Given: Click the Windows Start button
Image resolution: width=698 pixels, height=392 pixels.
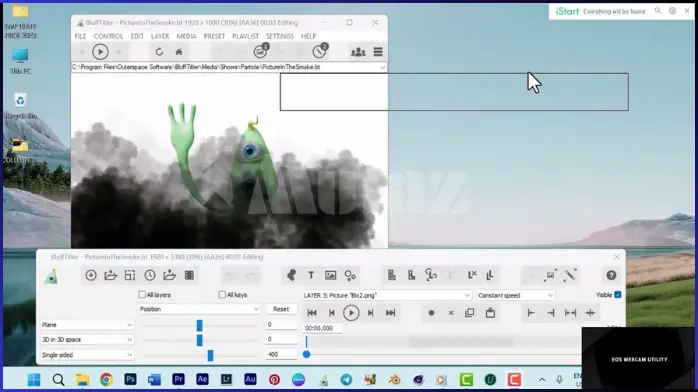Looking at the screenshot, I should (x=34, y=380).
